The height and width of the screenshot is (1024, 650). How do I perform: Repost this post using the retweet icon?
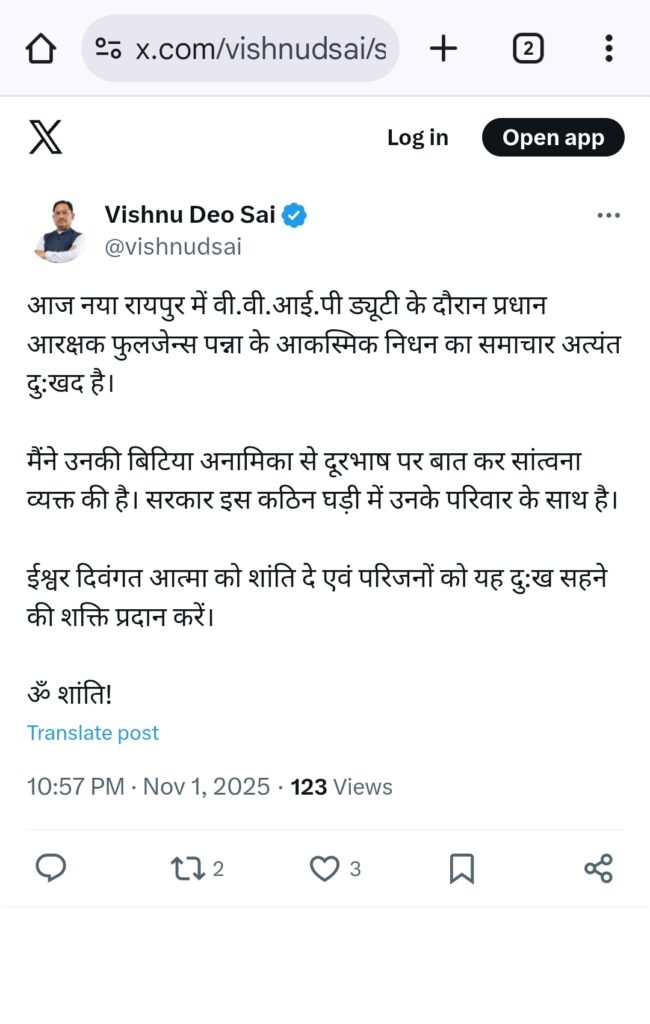pyautogui.click(x=188, y=868)
